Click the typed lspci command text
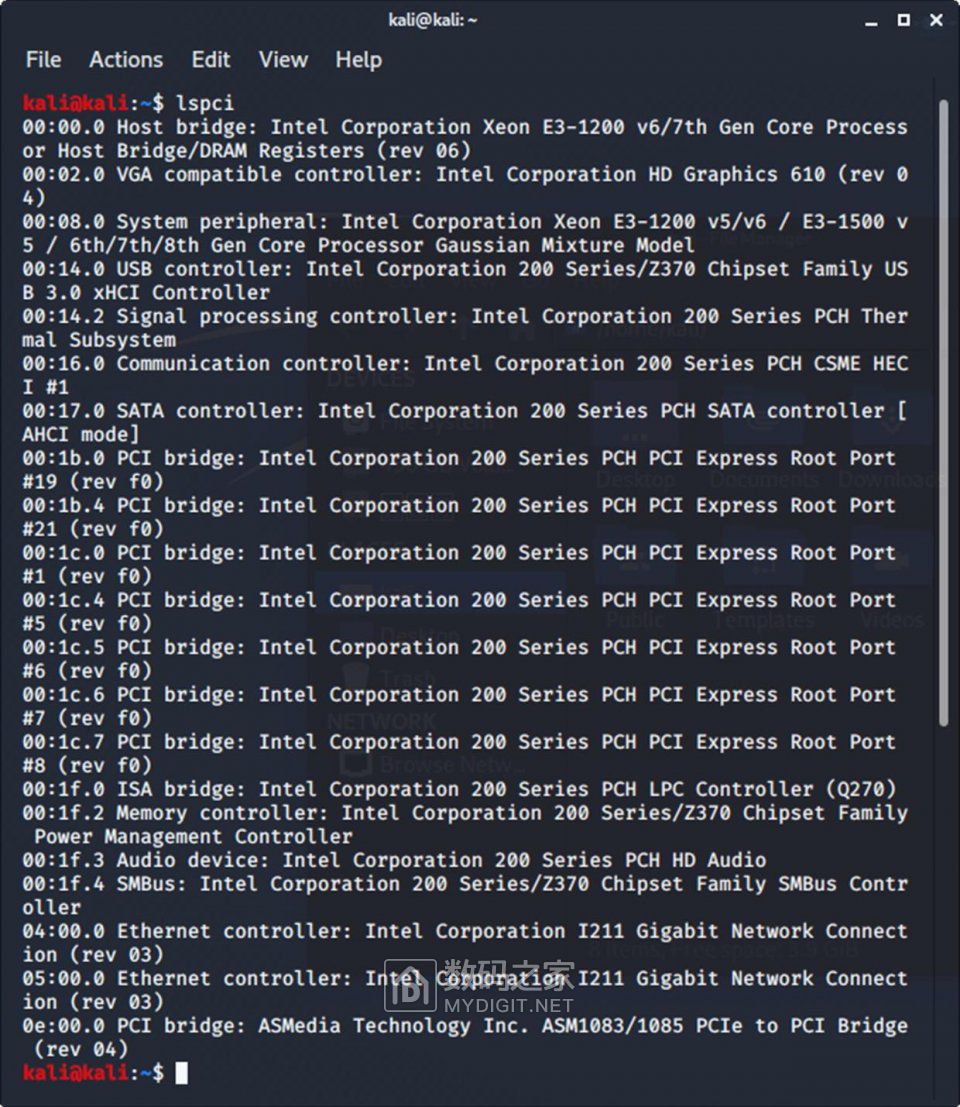This screenshot has height=1107, width=960. [x=205, y=103]
